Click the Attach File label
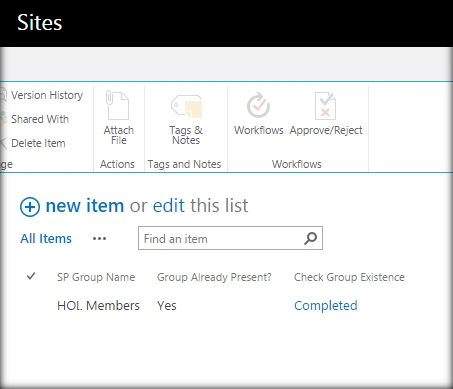The width and height of the screenshot is (453, 389). point(119,135)
